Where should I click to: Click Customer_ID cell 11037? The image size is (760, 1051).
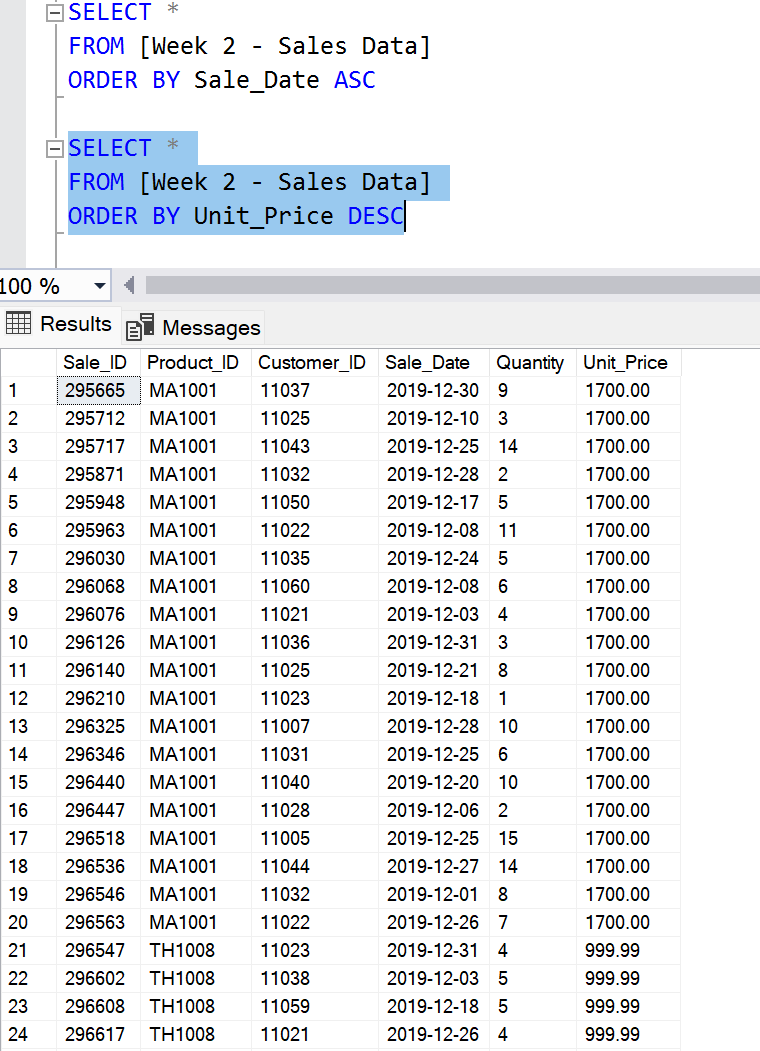[314, 391]
